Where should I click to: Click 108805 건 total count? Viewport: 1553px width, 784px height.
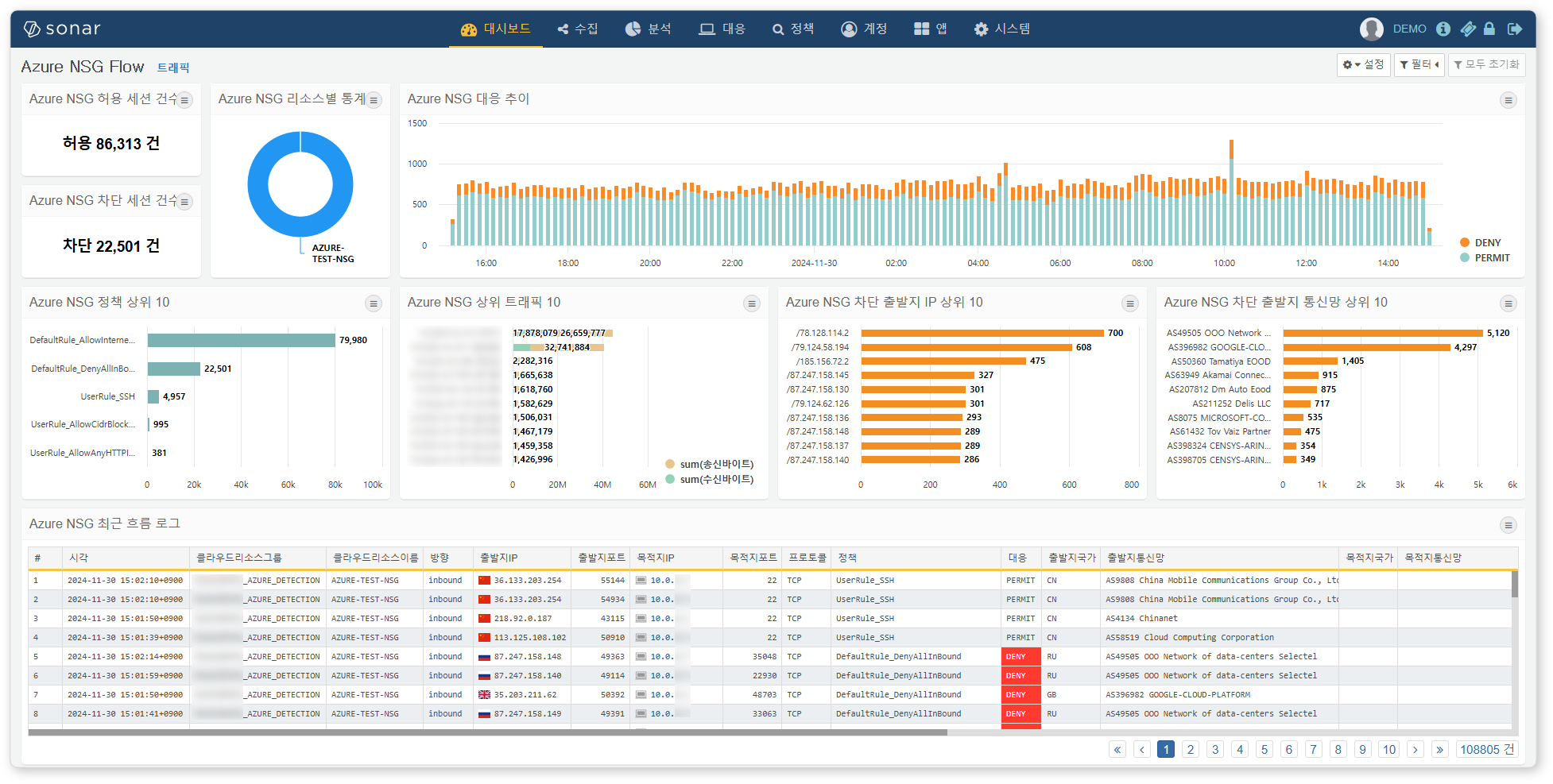pyautogui.click(x=1486, y=750)
